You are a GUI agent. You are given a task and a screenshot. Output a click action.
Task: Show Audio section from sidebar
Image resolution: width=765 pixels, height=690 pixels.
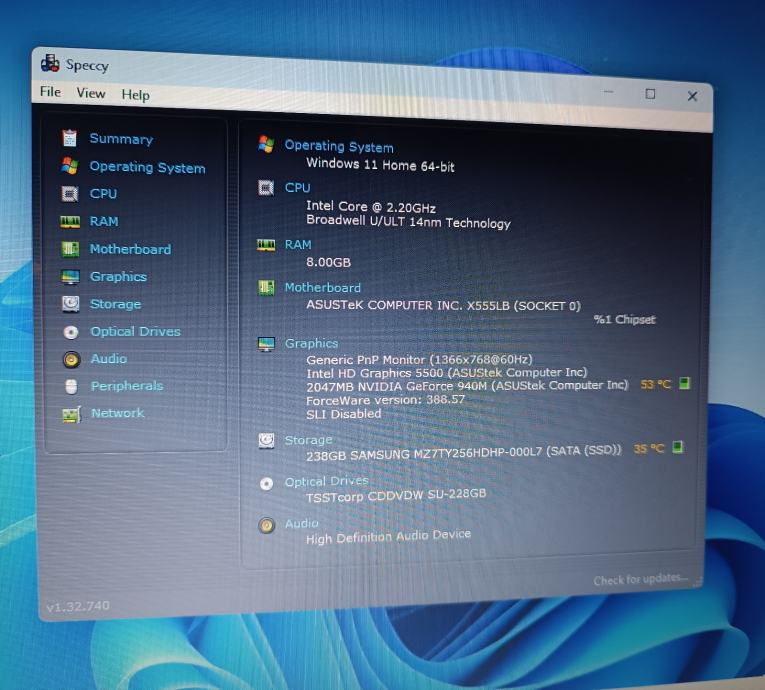pyautogui.click(x=109, y=359)
